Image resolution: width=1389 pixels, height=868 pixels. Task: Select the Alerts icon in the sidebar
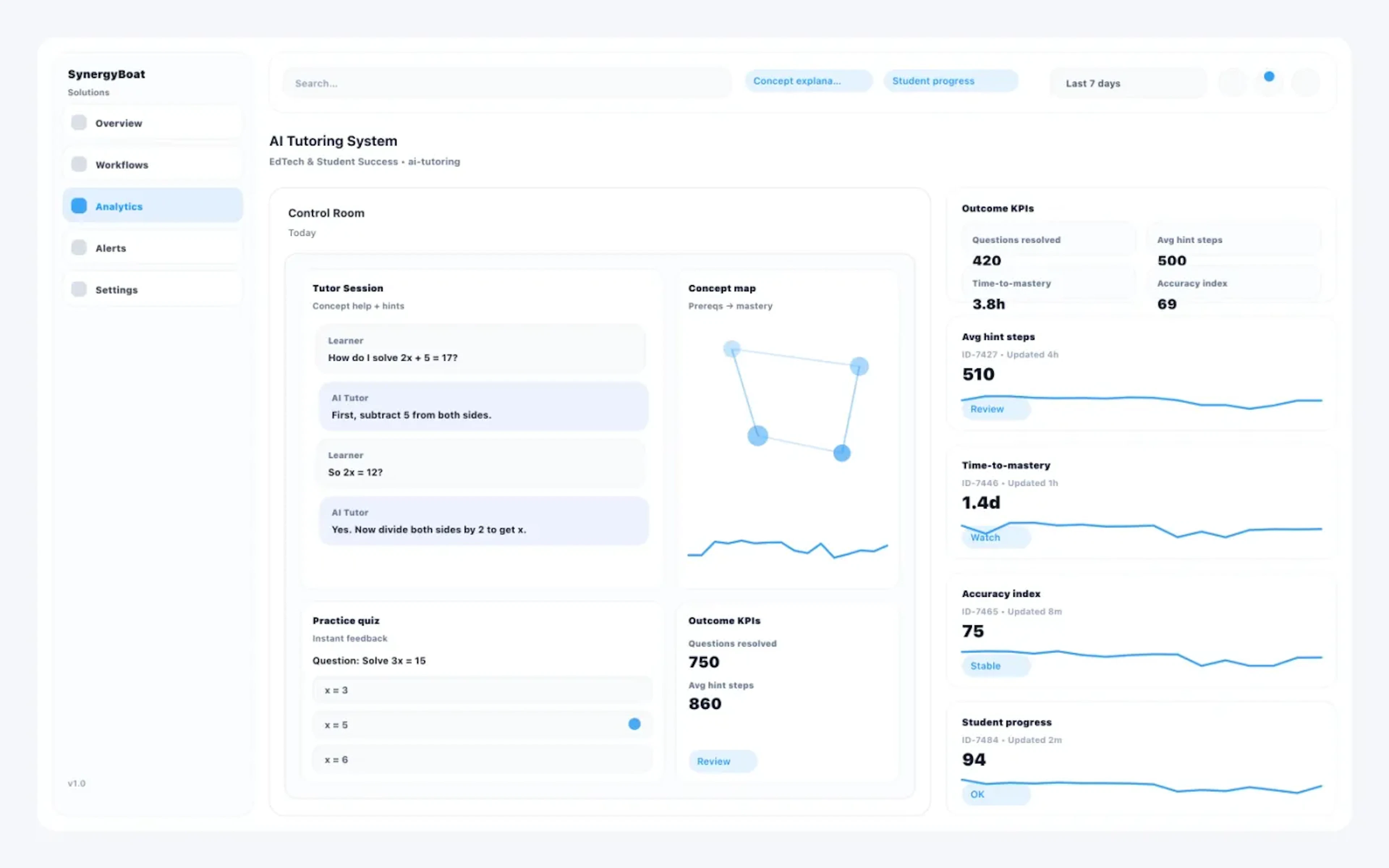[x=78, y=247]
